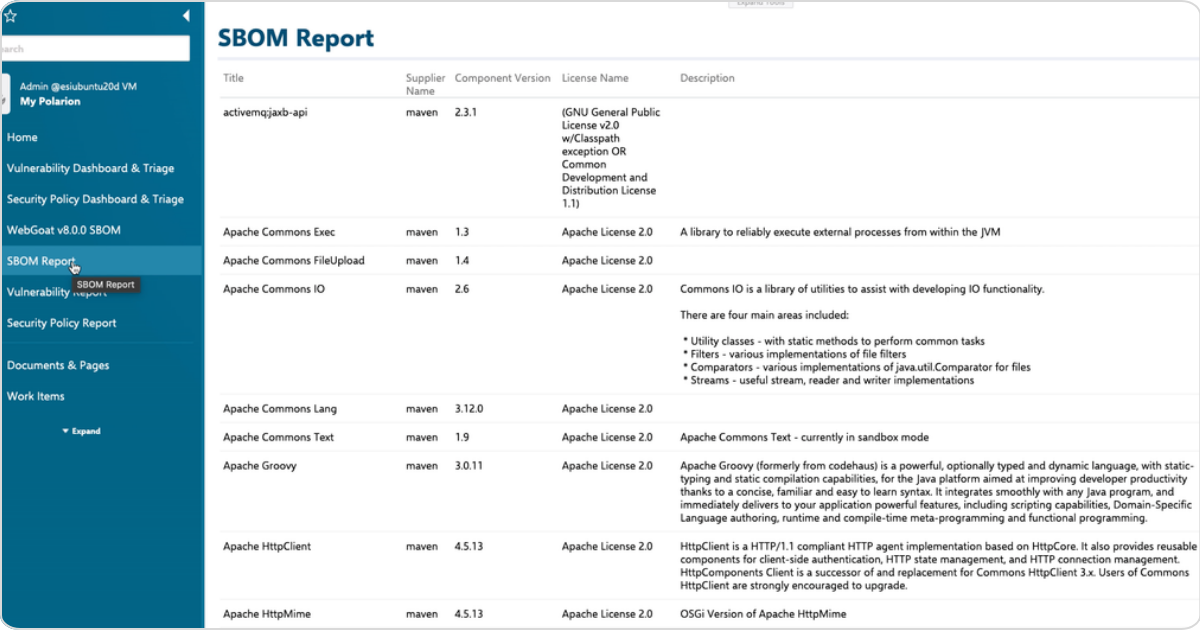Click version 3.12.0 cell
This screenshot has height=630, width=1200.
coord(468,409)
